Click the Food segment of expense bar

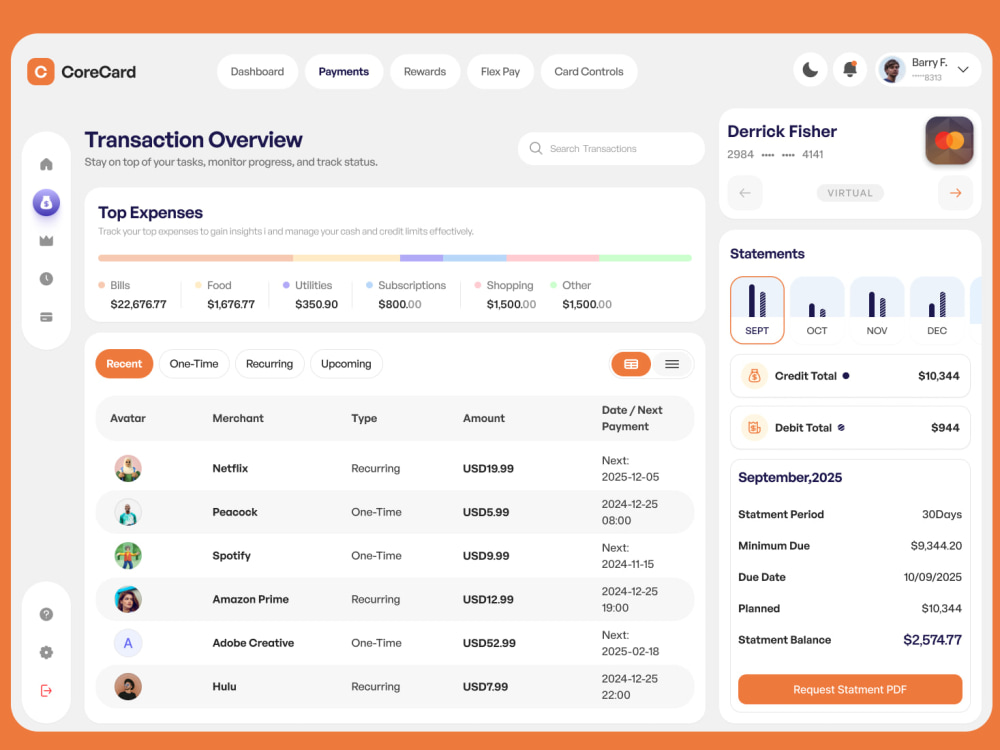point(346,258)
